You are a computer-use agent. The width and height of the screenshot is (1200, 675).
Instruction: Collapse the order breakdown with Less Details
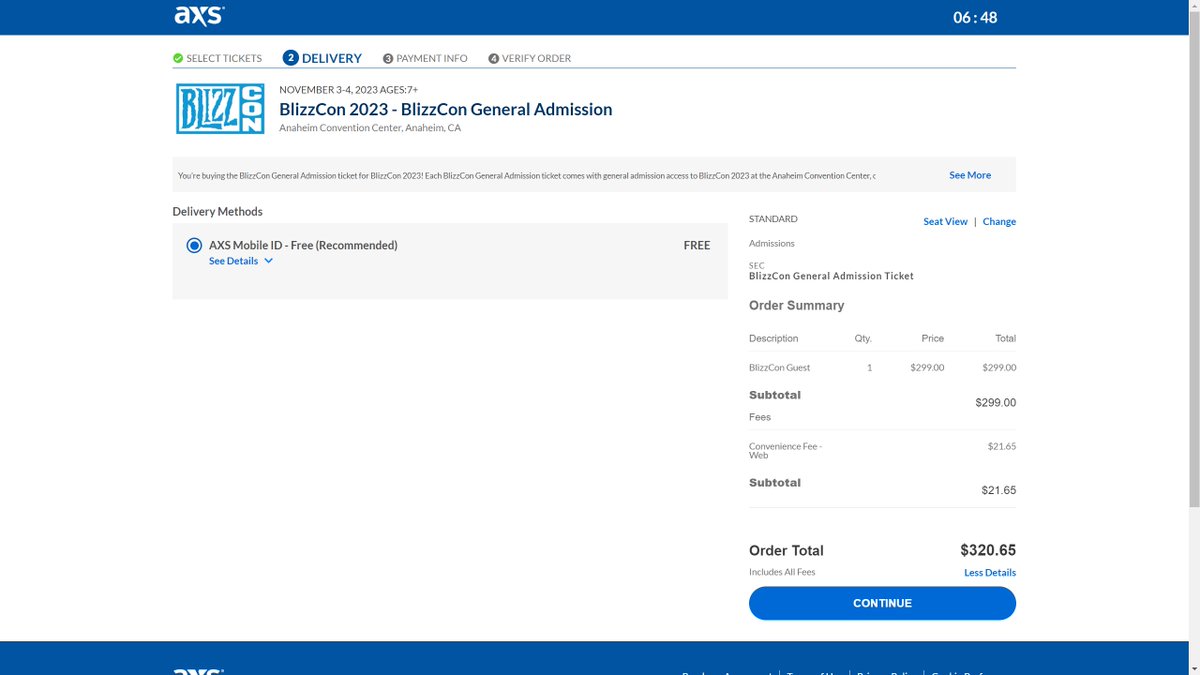pyautogui.click(x=990, y=573)
